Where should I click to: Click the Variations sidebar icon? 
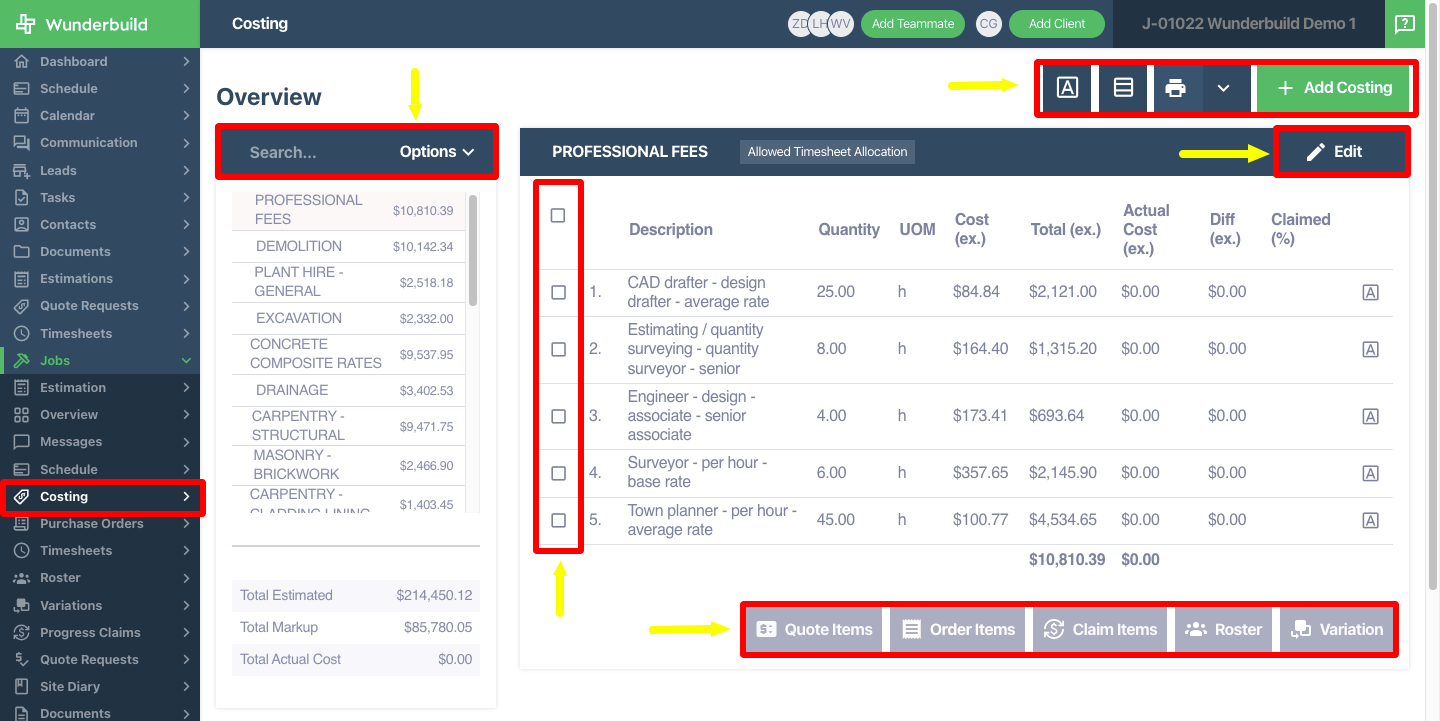click(x=21, y=606)
